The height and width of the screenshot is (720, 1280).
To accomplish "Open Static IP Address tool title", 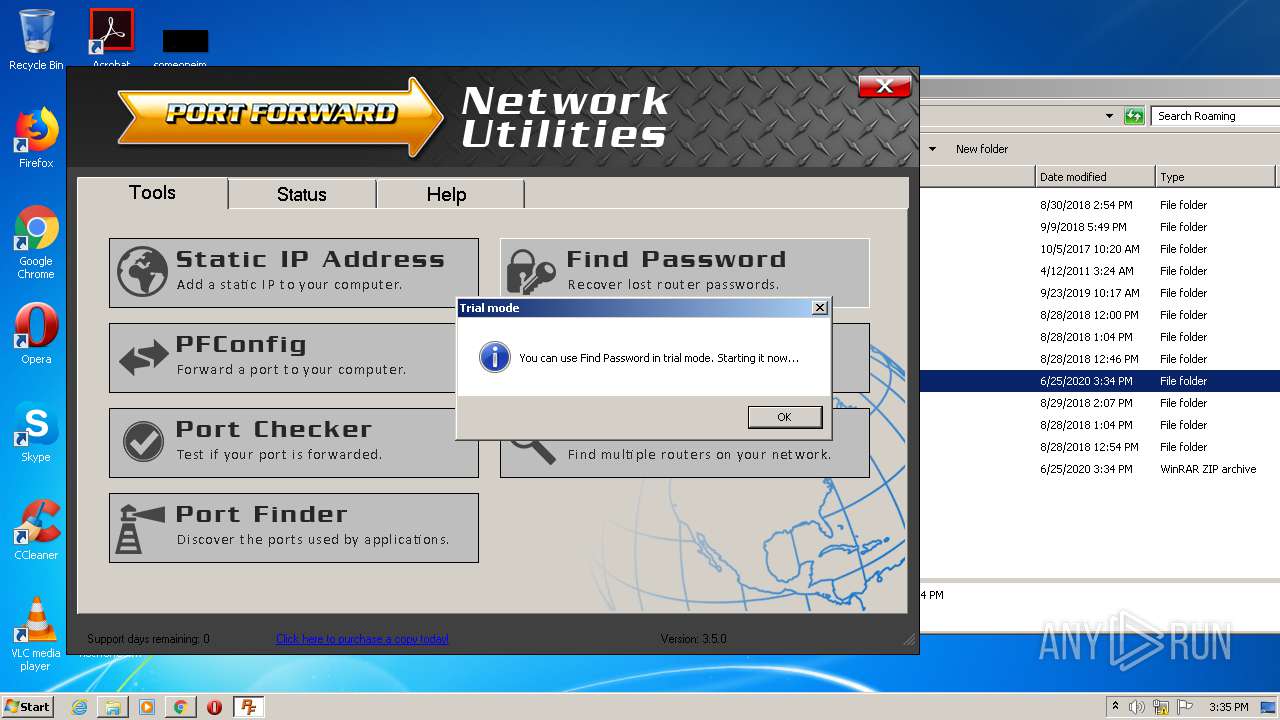I will coord(310,259).
